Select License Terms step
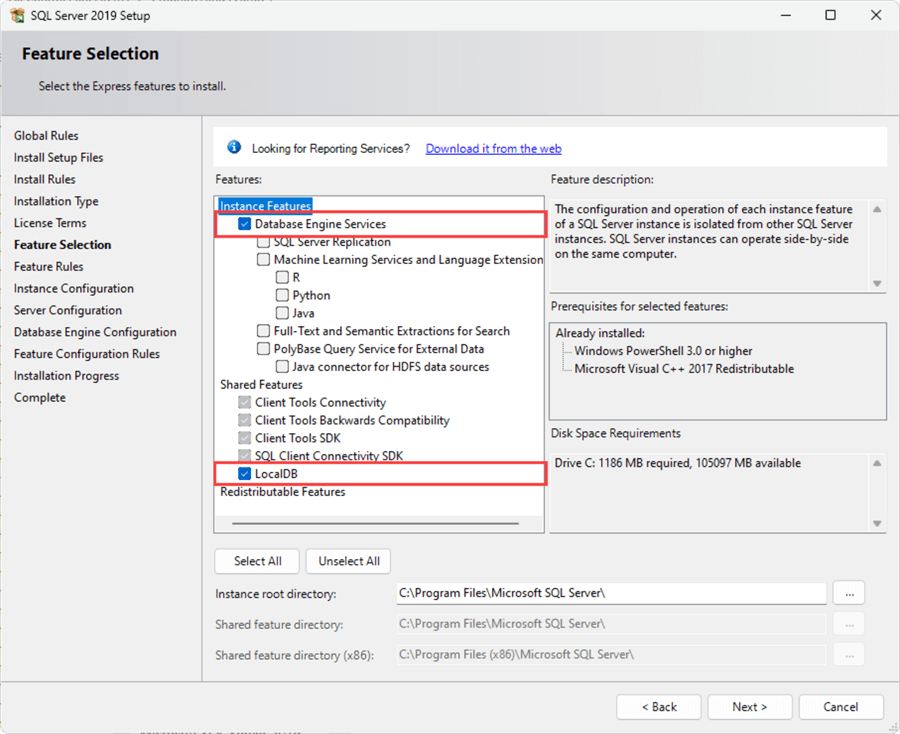The height and width of the screenshot is (734, 900). coord(50,223)
